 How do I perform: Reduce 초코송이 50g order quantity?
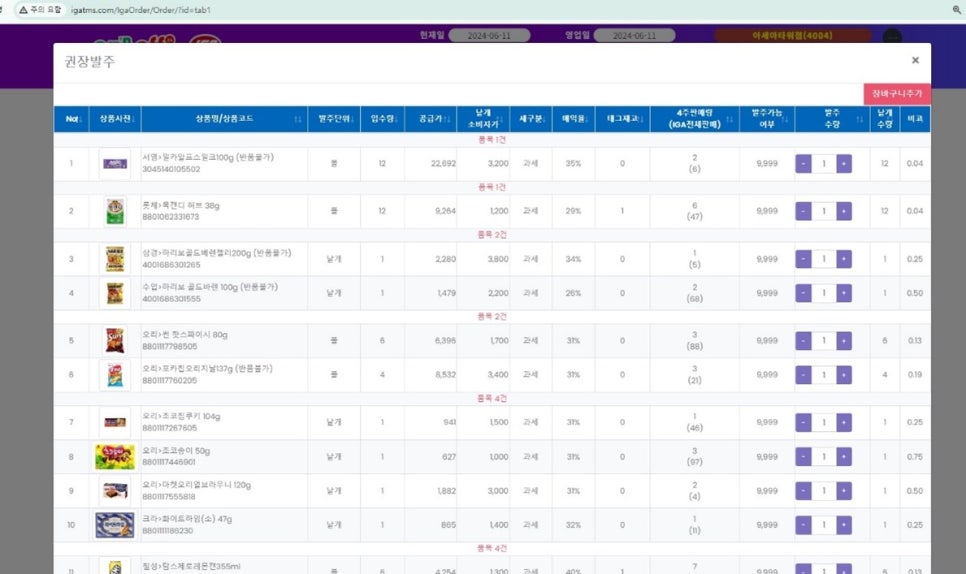point(803,457)
